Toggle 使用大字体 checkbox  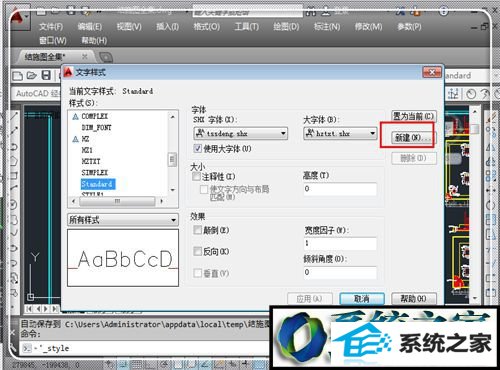pos(198,148)
